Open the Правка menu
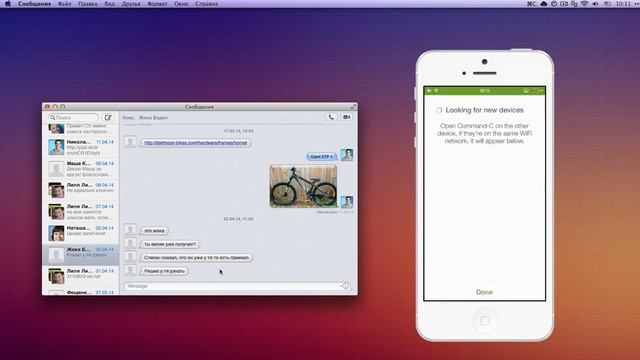The height and width of the screenshot is (360, 640). 87,4
